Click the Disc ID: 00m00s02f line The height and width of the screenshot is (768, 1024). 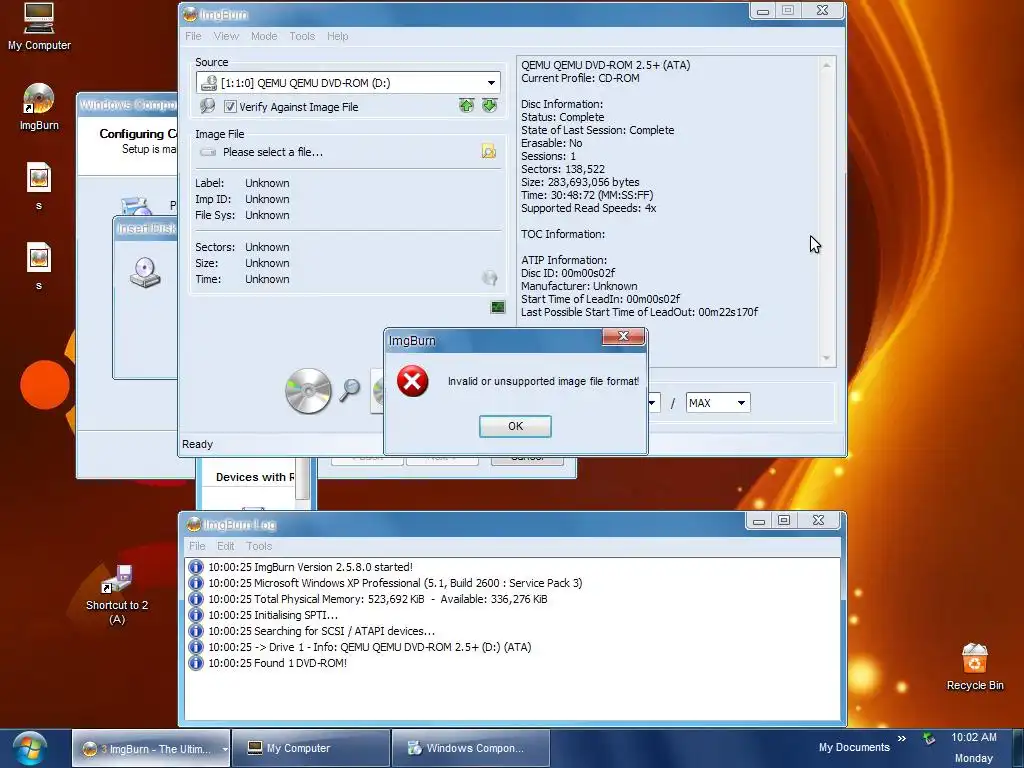pos(568,273)
